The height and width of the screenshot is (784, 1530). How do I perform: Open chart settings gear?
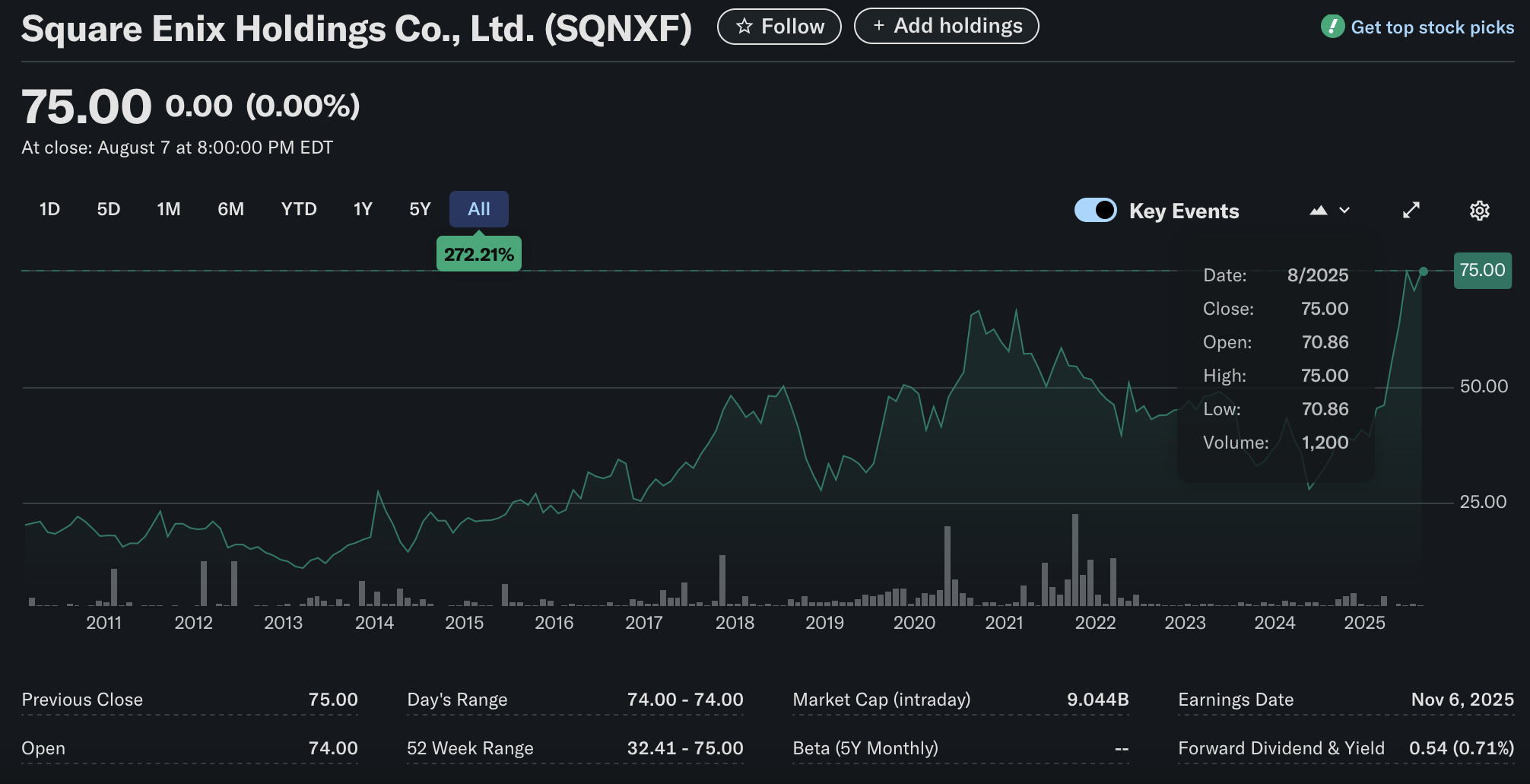pyautogui.click(x=1479, y=211)
